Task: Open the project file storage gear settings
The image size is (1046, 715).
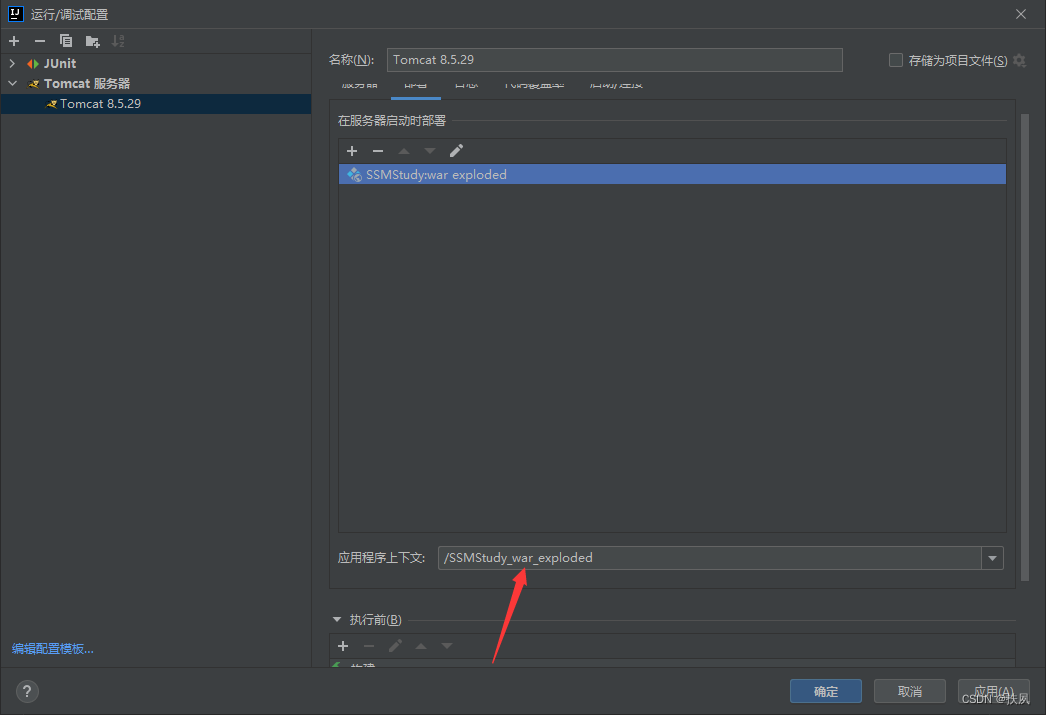Action: pyautogui.click(x=1019, y=61)
